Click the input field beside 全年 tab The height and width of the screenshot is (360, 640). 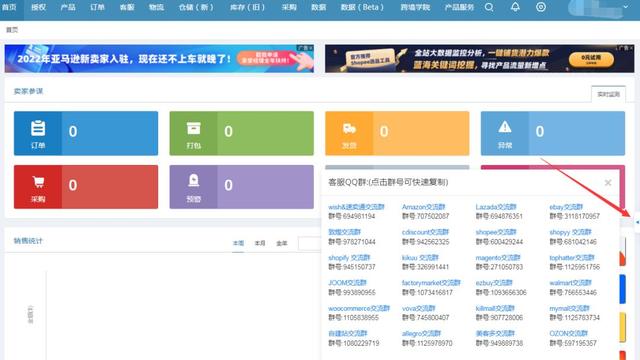[309, 243]
